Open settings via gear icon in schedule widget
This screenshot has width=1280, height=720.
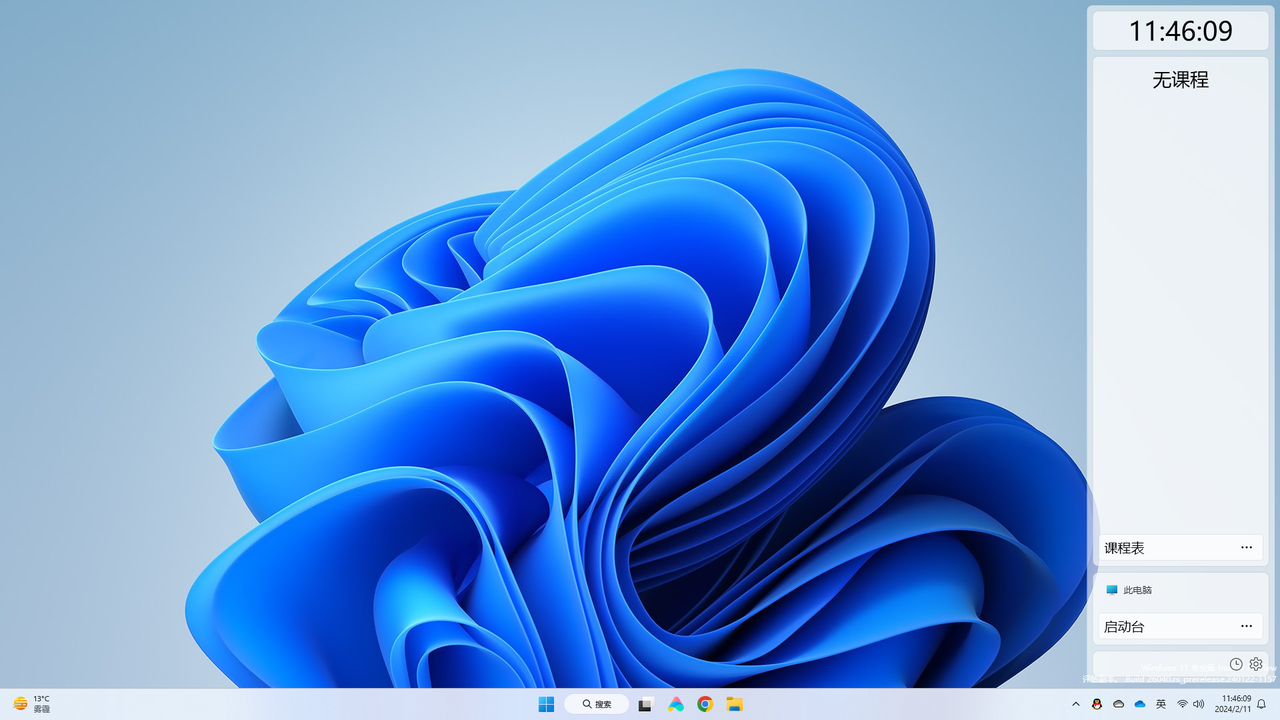pyautogui.click(x=1256, y=663)
